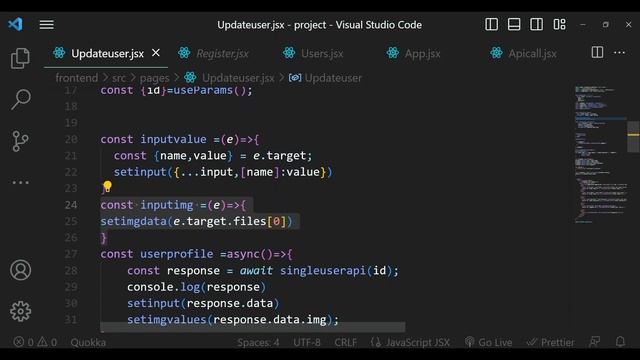
Task: Click the src breadcrumb segment
Action: [119, 78]
